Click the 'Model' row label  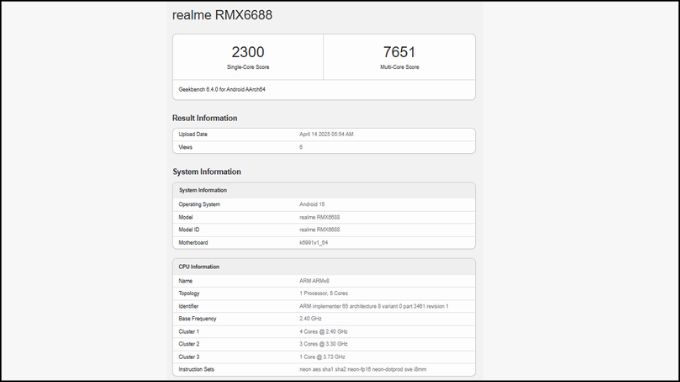tap(186, 217)
